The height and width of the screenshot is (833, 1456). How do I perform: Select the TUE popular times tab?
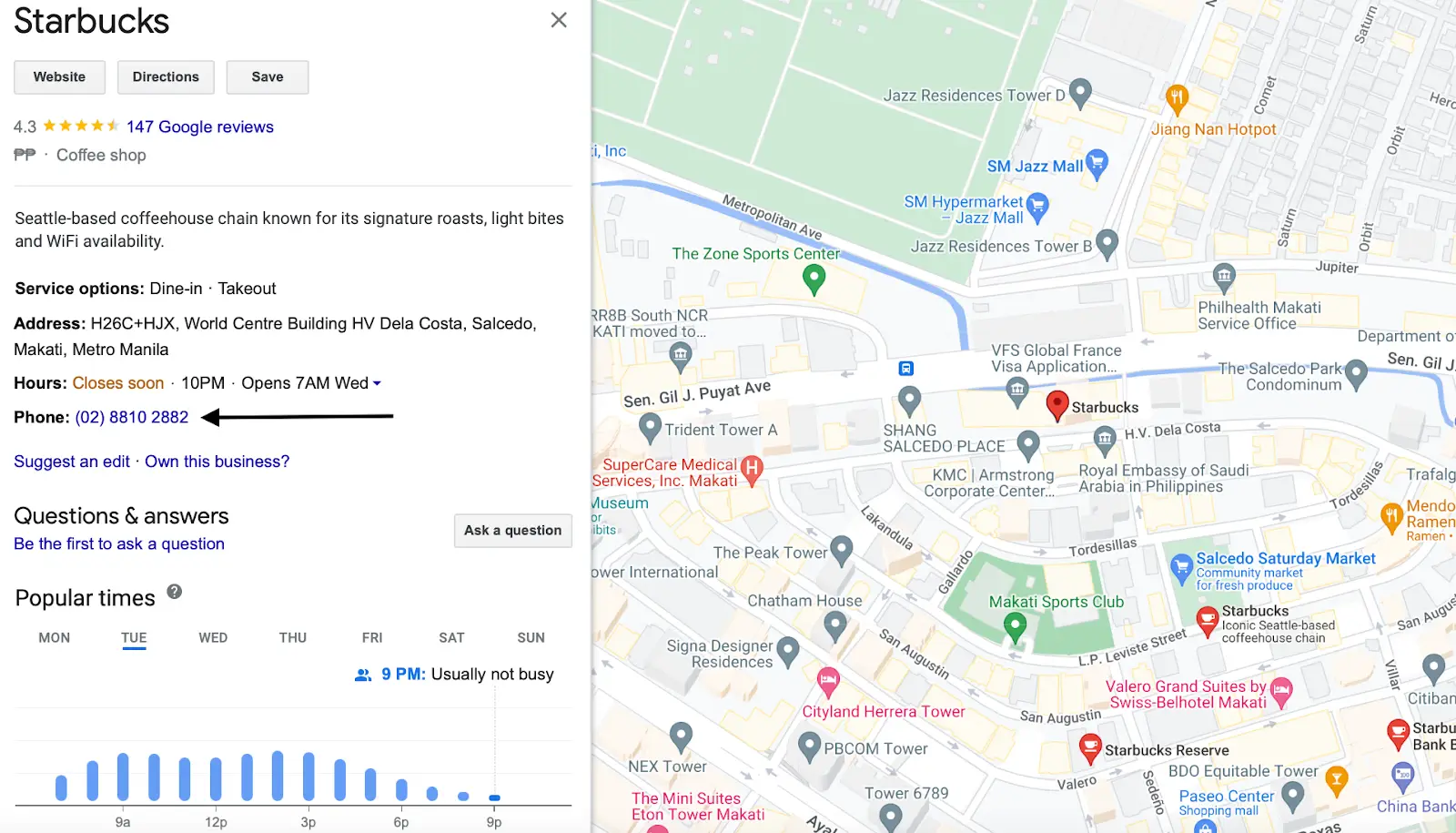coord(134,638)
